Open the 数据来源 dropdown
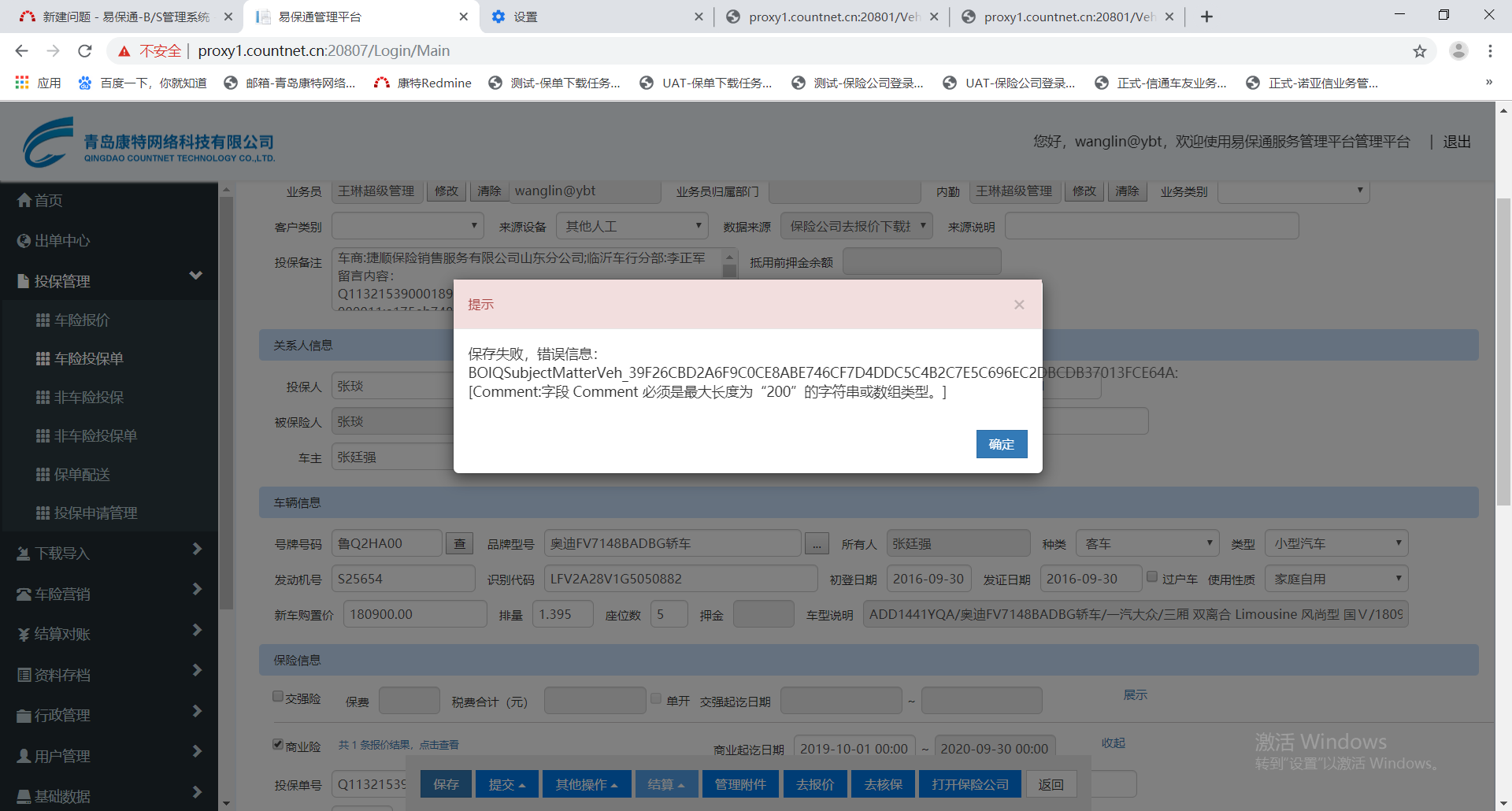This screenshot has height=811, width=1512. pos(857,226)
